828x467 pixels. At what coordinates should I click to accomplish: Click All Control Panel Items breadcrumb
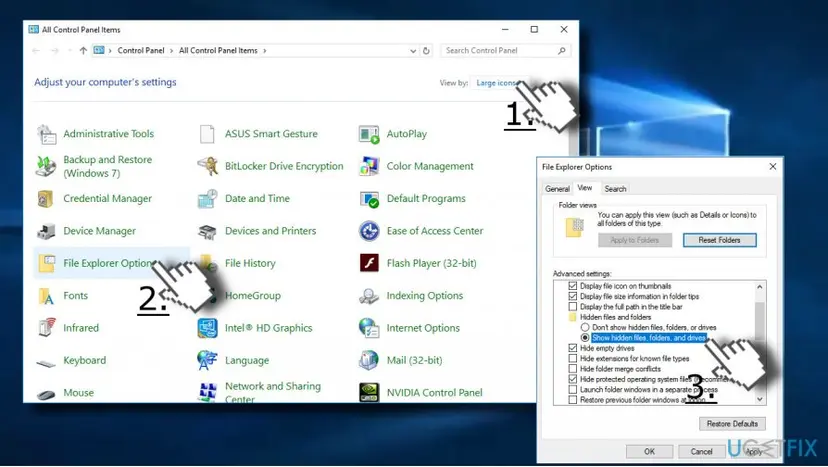[218, 51]
